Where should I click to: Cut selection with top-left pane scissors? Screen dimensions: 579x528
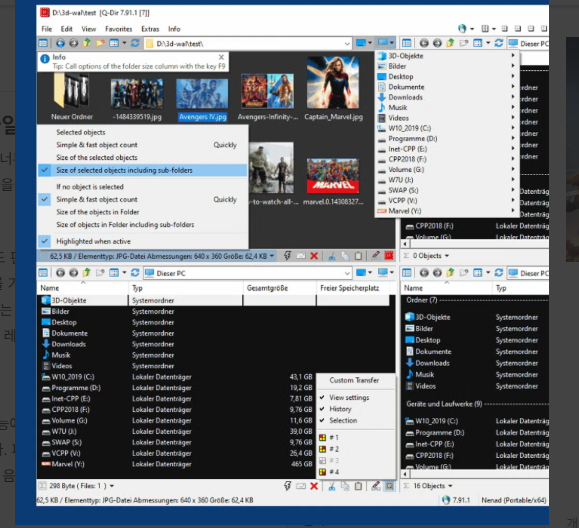(x=332, y=256)
